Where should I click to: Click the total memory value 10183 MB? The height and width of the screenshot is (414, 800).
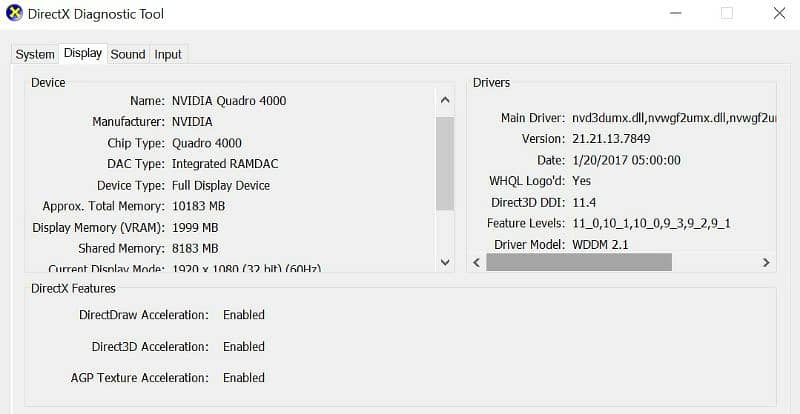coord(198,206)
